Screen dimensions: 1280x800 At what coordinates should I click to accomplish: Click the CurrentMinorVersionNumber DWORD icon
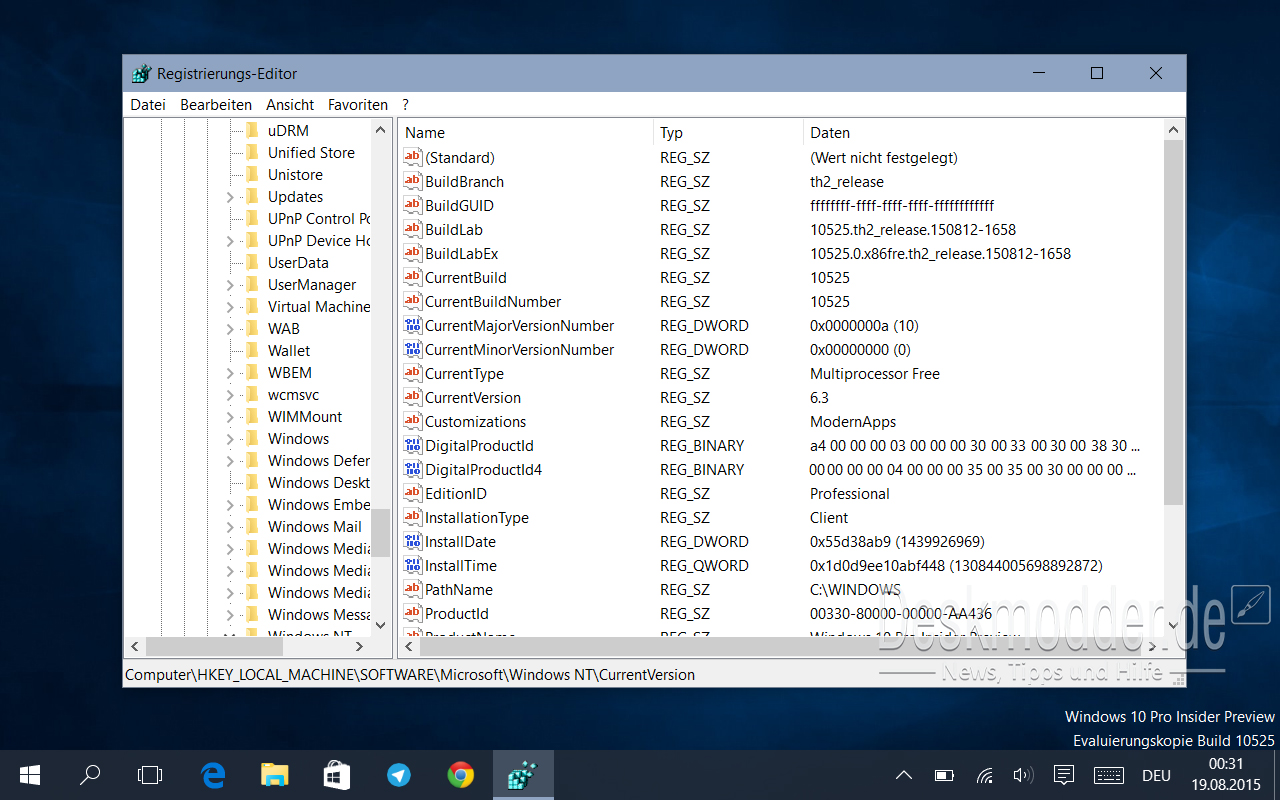coord(413,349)
